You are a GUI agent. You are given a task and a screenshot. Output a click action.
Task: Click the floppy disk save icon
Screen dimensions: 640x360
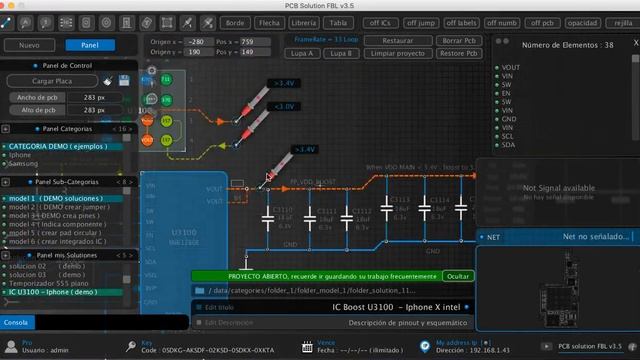[124, 80]
